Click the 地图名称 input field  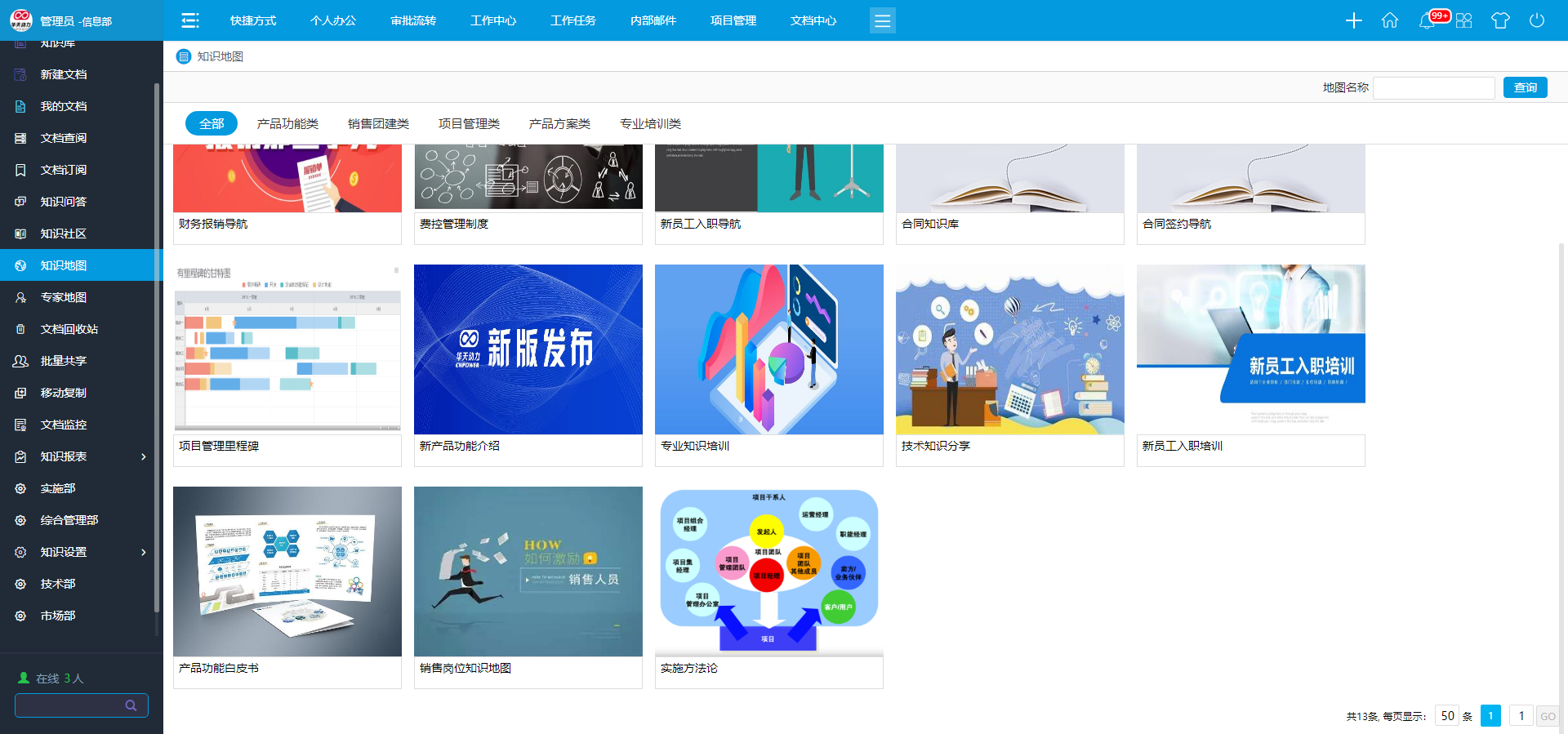[x=1433, y=87]
